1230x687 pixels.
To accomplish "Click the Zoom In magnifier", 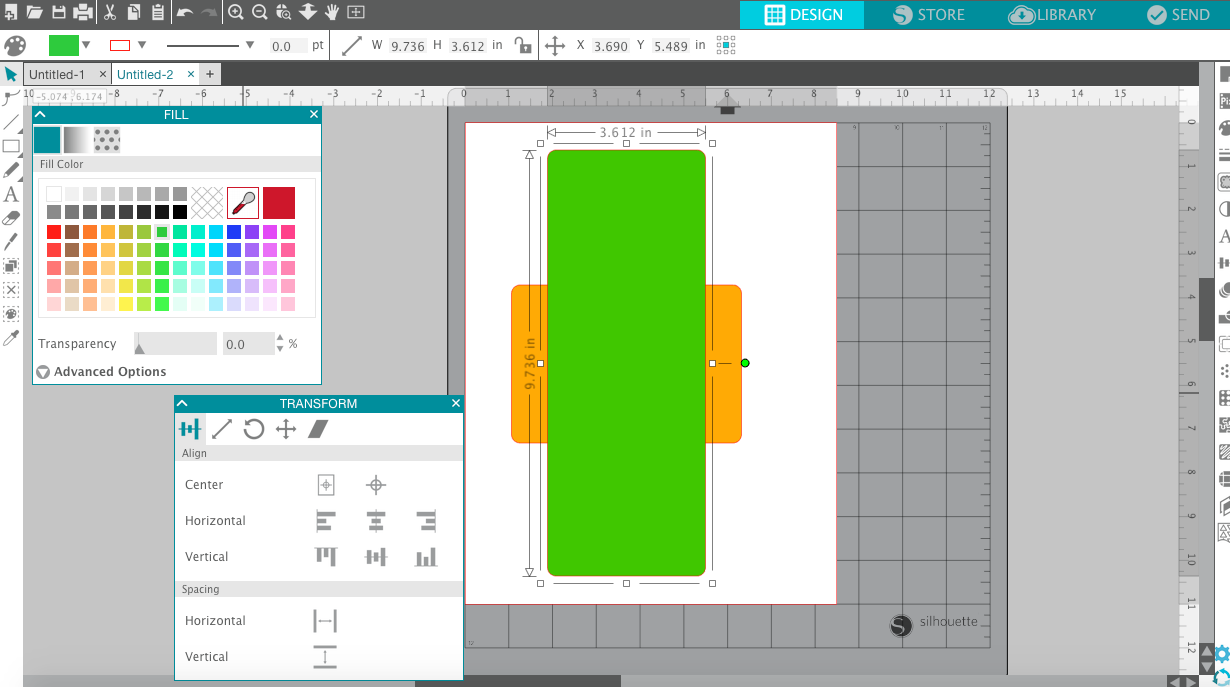I will pyautogui.click(x=235, y=13).
